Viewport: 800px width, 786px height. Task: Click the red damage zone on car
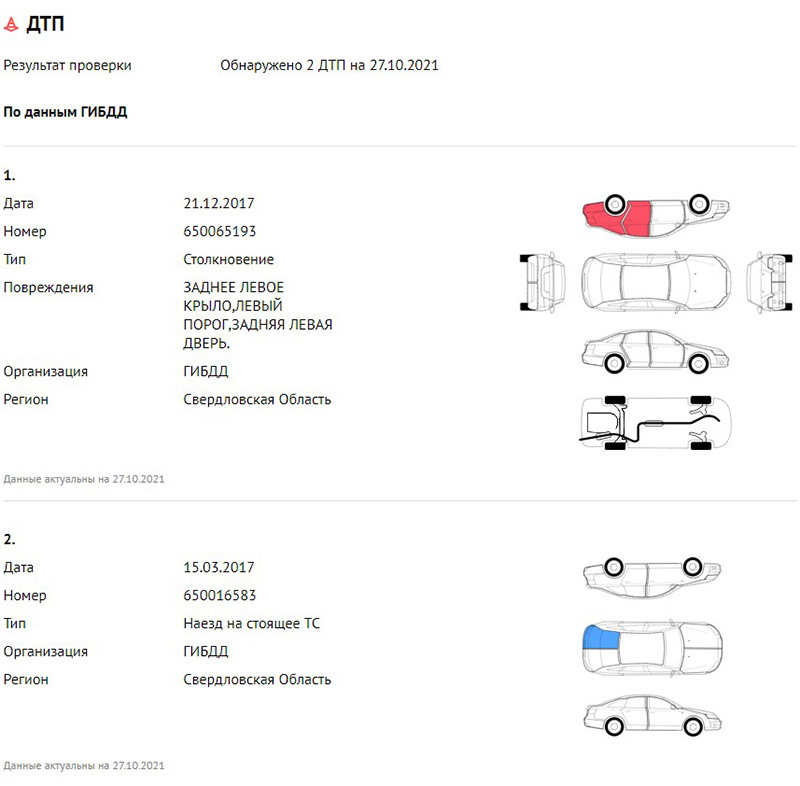click(618, 215)
